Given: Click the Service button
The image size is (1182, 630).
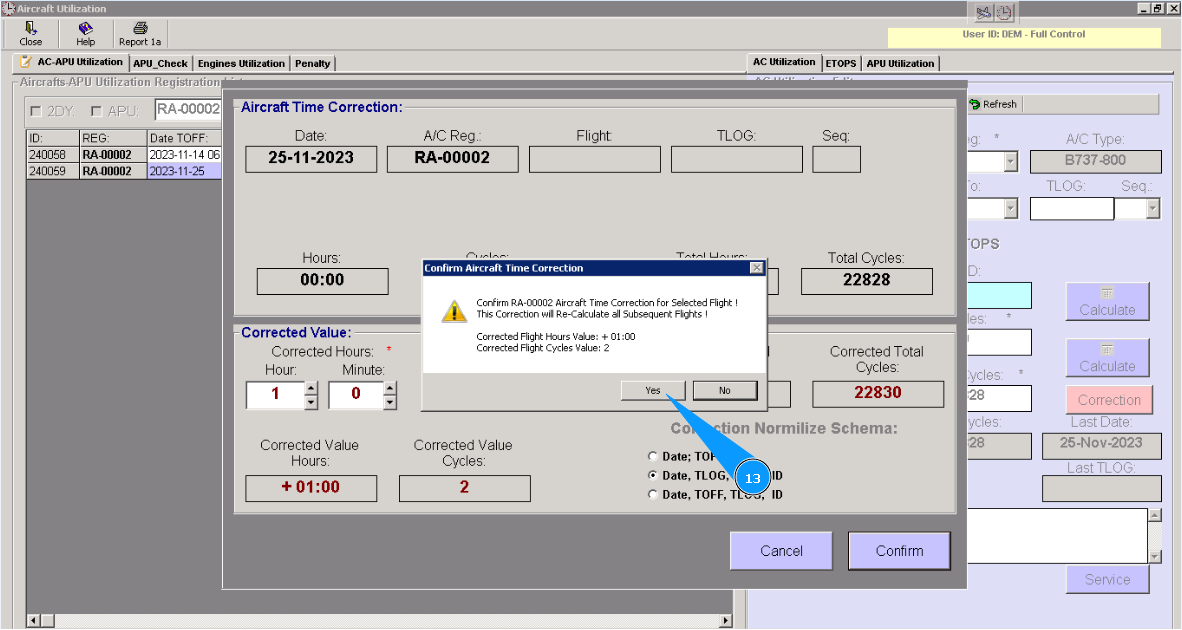Looking at the screenshot, I should pyautogui.click(x=1107, y=580).
